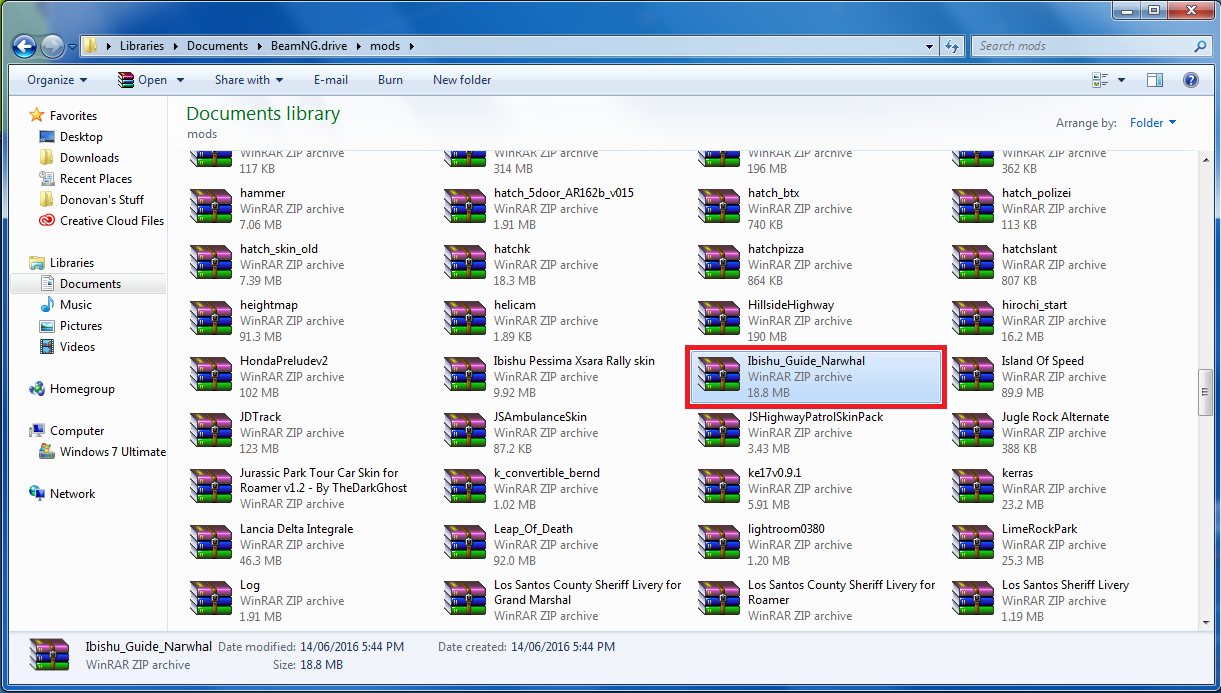Open recent pages dropdown near Forward
This screenshot has height=693, width=1221.
point(72,46)
